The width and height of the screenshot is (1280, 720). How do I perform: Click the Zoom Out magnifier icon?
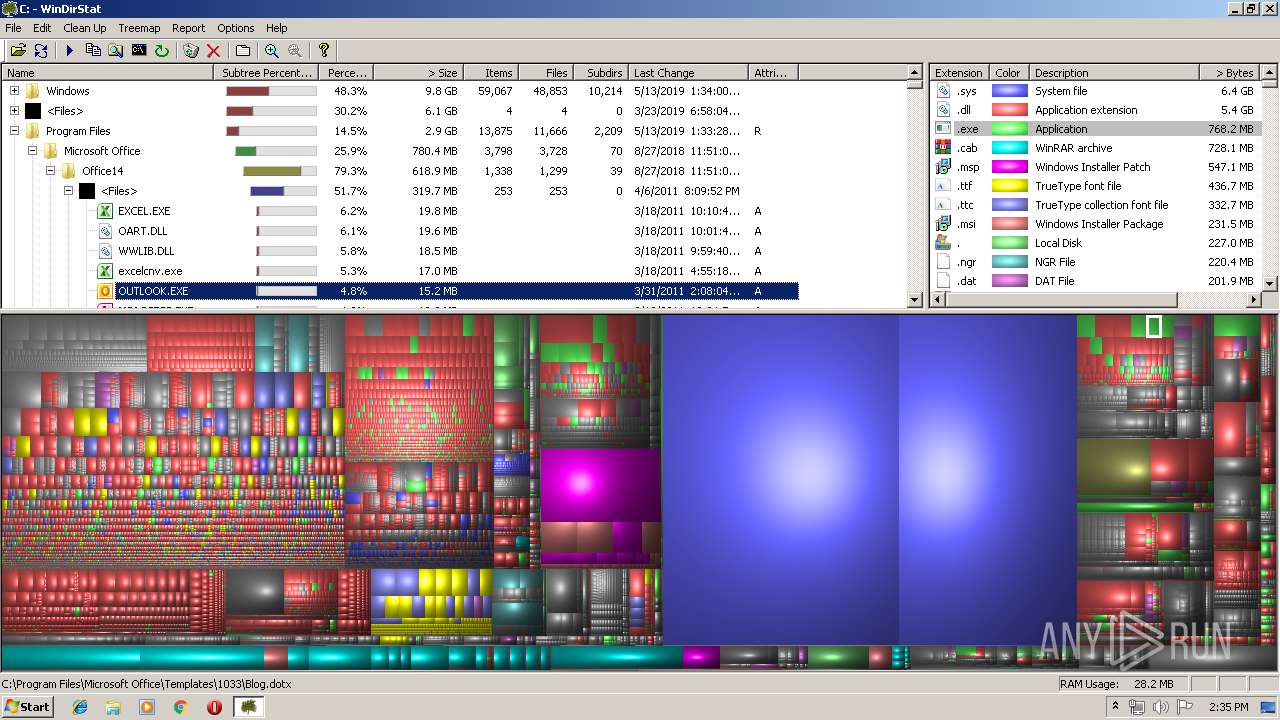295,50
